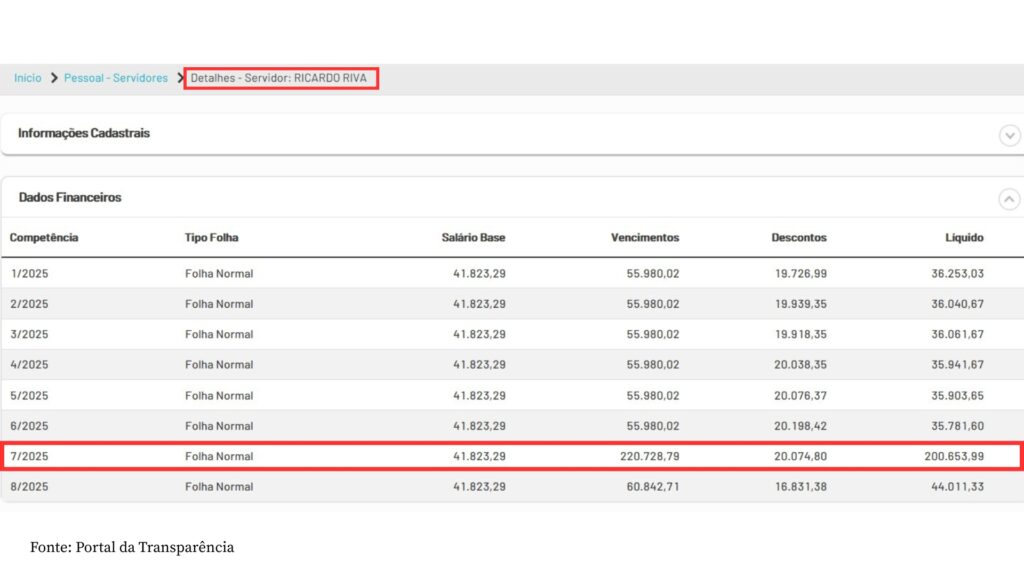This screenshot has height=576, width=1024.
Task: Select the 200.653,99 líquido value
Action: pos(953,457)
